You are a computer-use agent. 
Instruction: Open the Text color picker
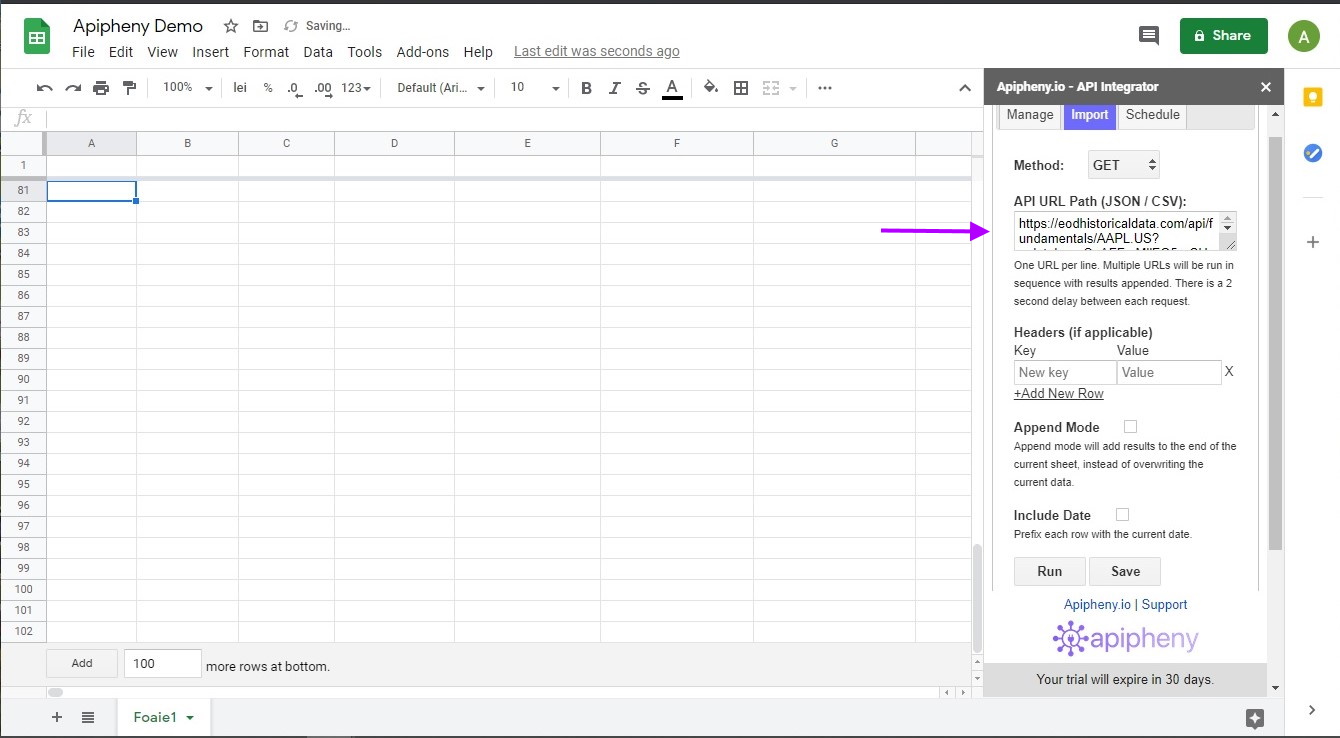(672, 87)
